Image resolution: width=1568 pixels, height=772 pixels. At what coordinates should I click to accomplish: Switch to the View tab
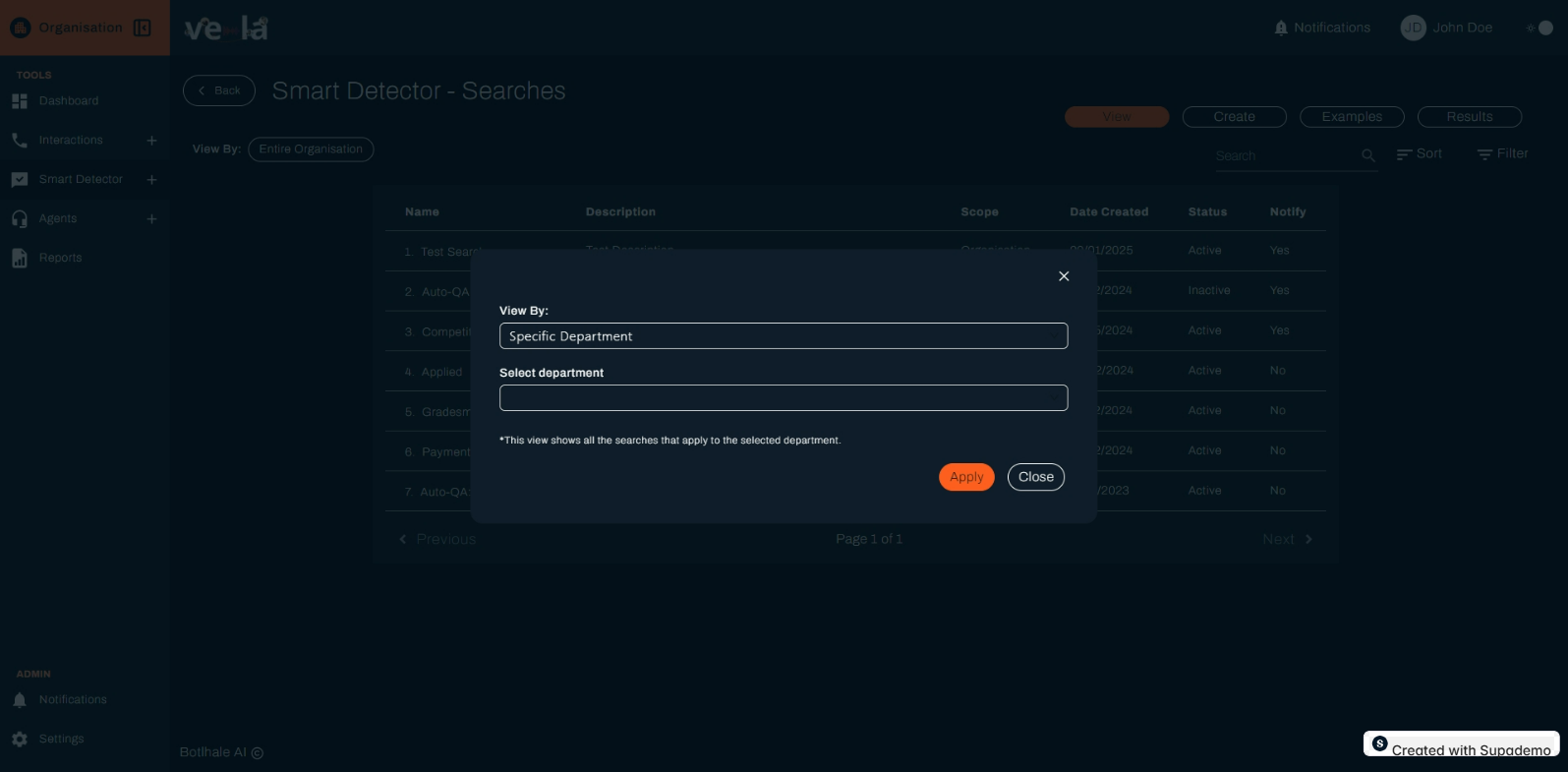[x=1117, y=117]
